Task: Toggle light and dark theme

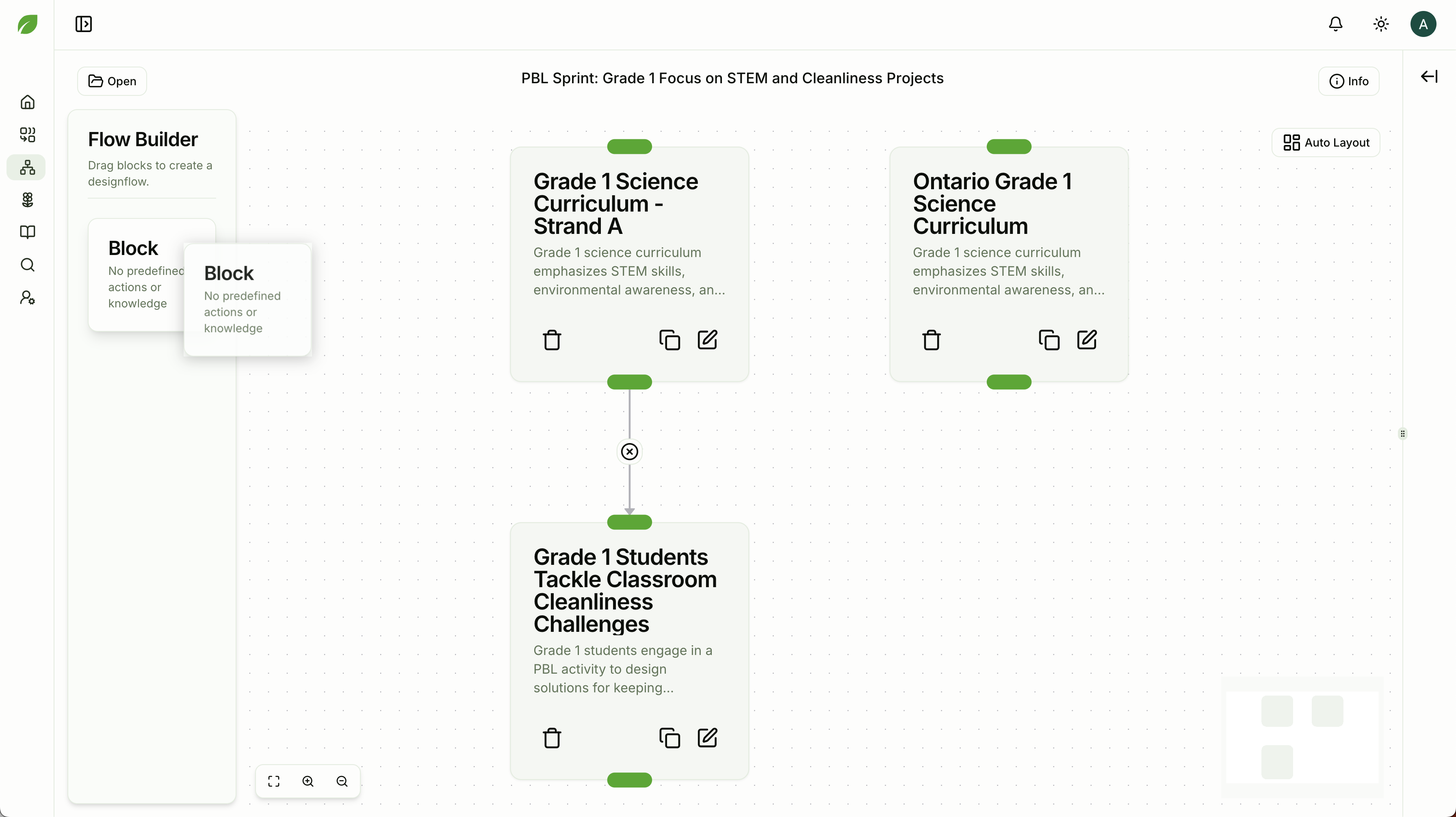Action: coord(1381,24)
